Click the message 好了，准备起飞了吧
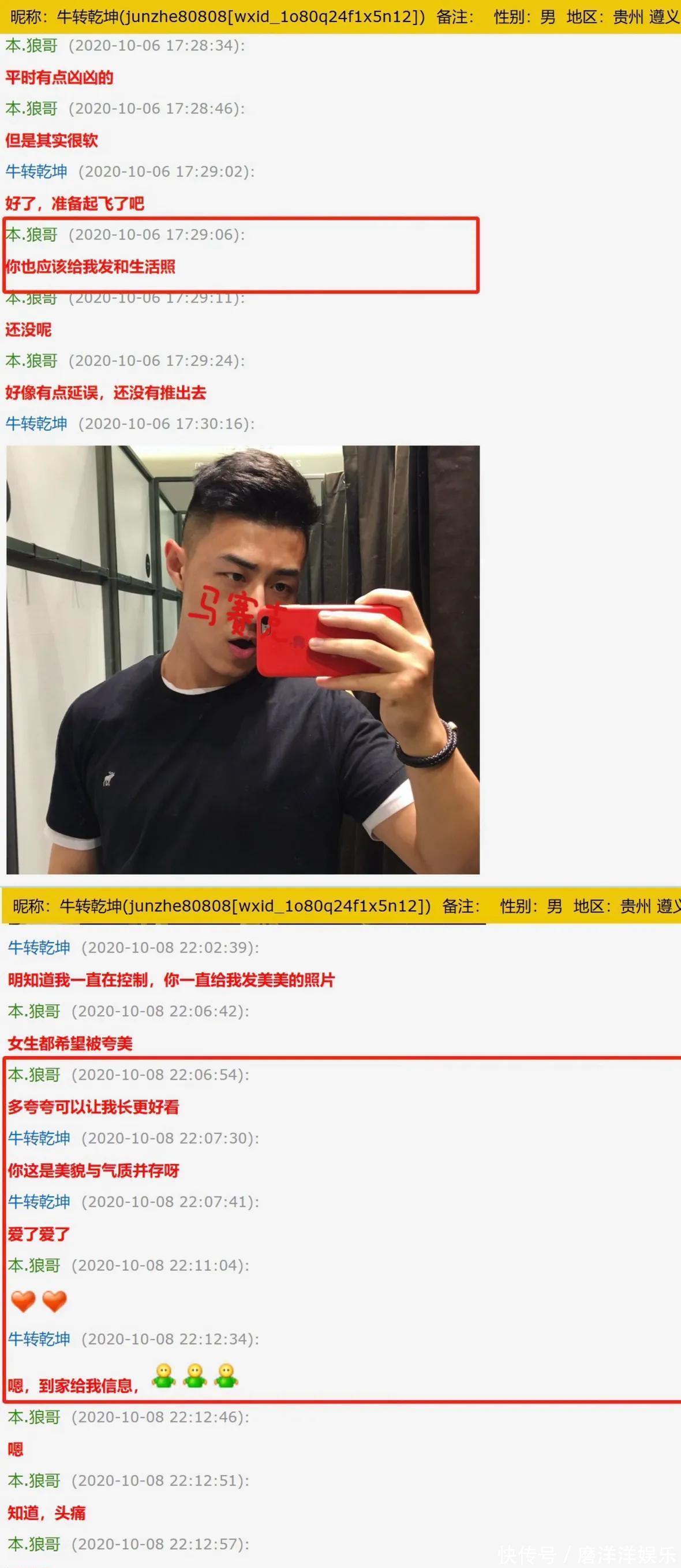The height and width of the screenshot is (1568, 681). (x=75, y=203)
